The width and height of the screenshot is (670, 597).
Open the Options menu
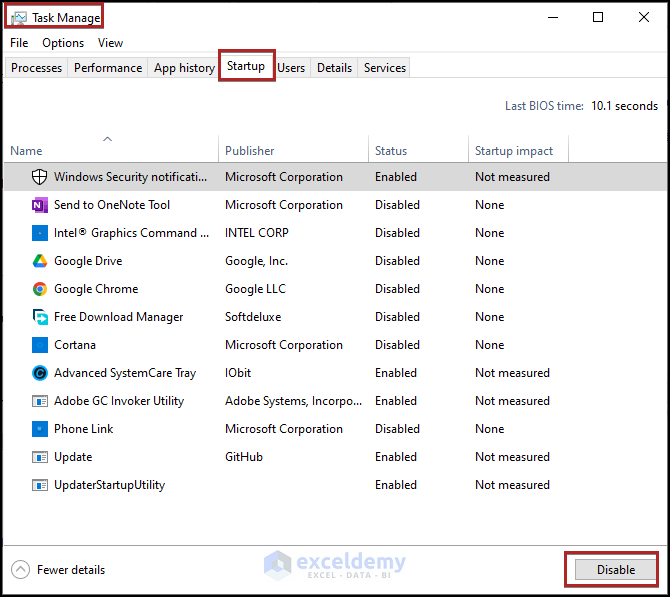[x=63, y=43]
